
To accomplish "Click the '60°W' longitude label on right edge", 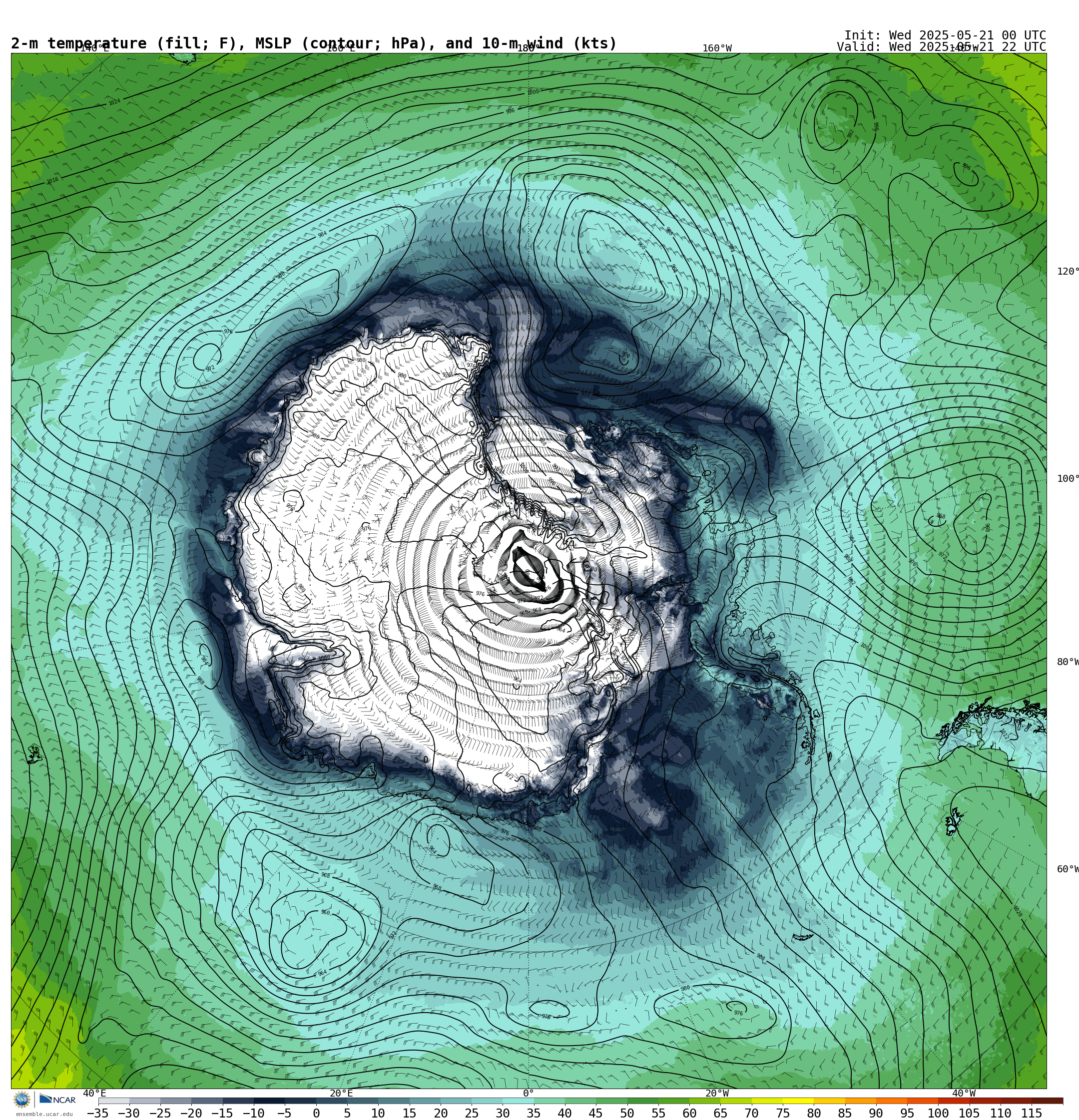I will pyautogui.click(x=1067, y=869).
